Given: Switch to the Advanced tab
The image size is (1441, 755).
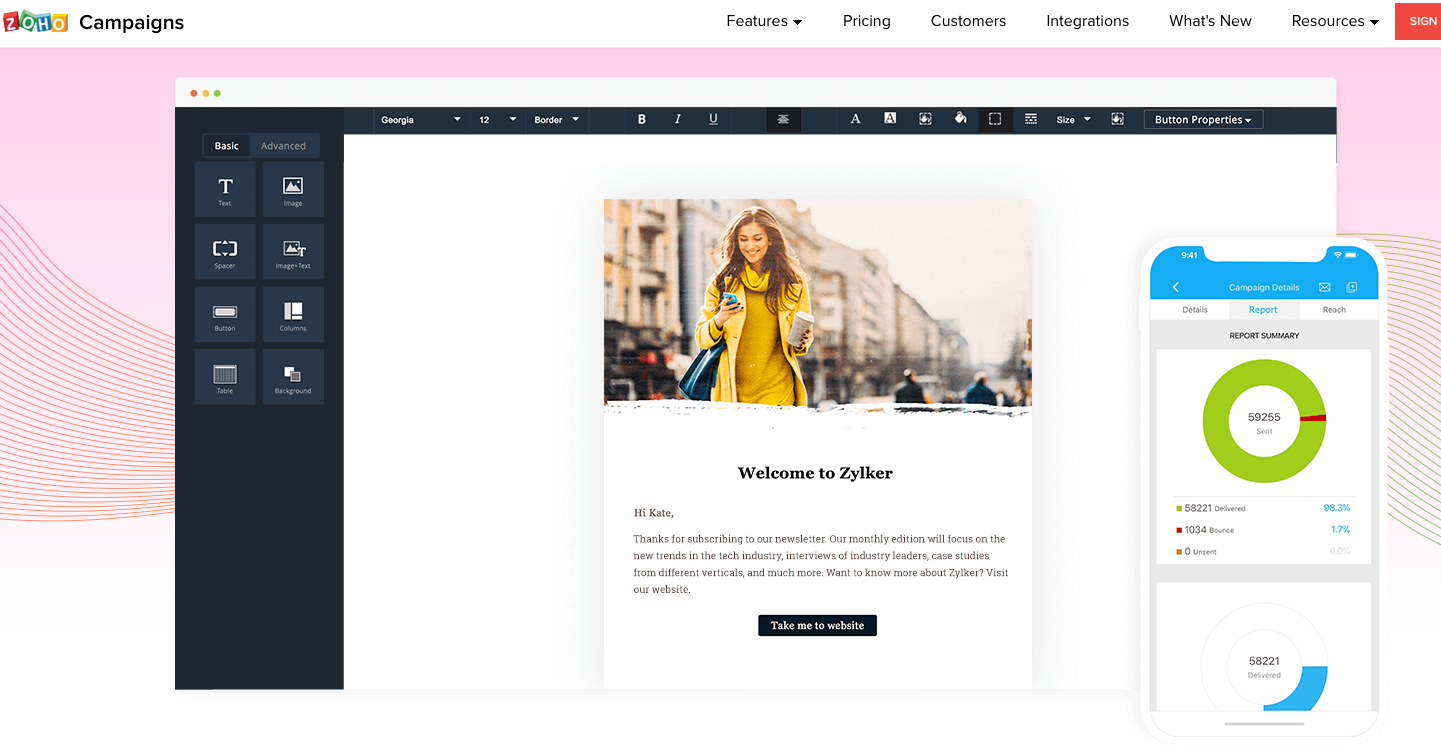Looking at the screenshot, I should point(284,145).
